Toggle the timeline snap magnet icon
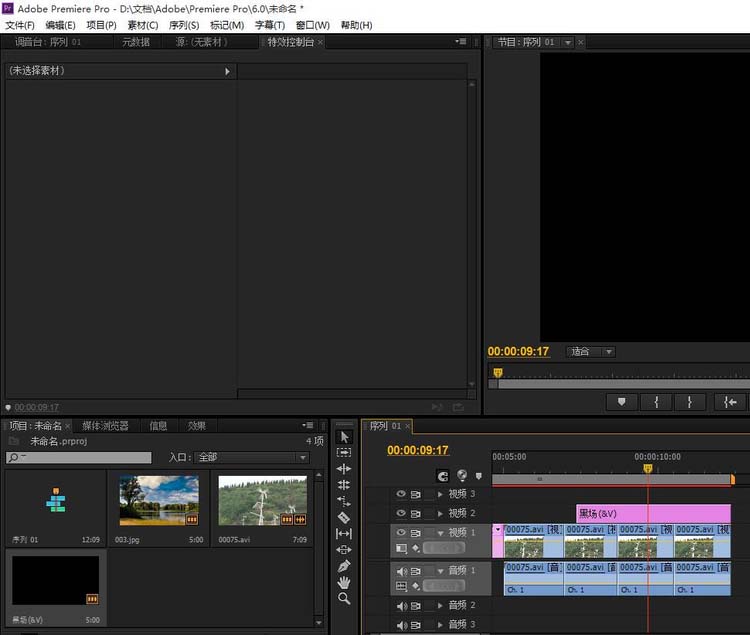 click(x=442, y=476)
